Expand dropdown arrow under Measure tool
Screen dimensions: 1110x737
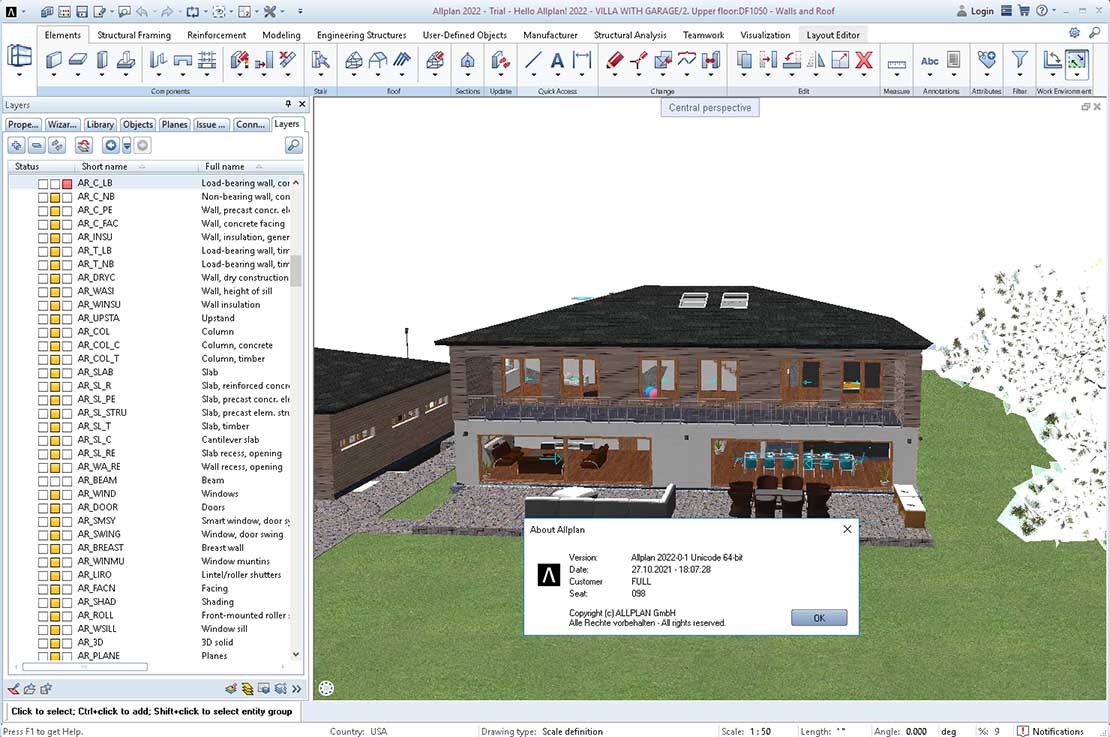click(x=896, y=76)
